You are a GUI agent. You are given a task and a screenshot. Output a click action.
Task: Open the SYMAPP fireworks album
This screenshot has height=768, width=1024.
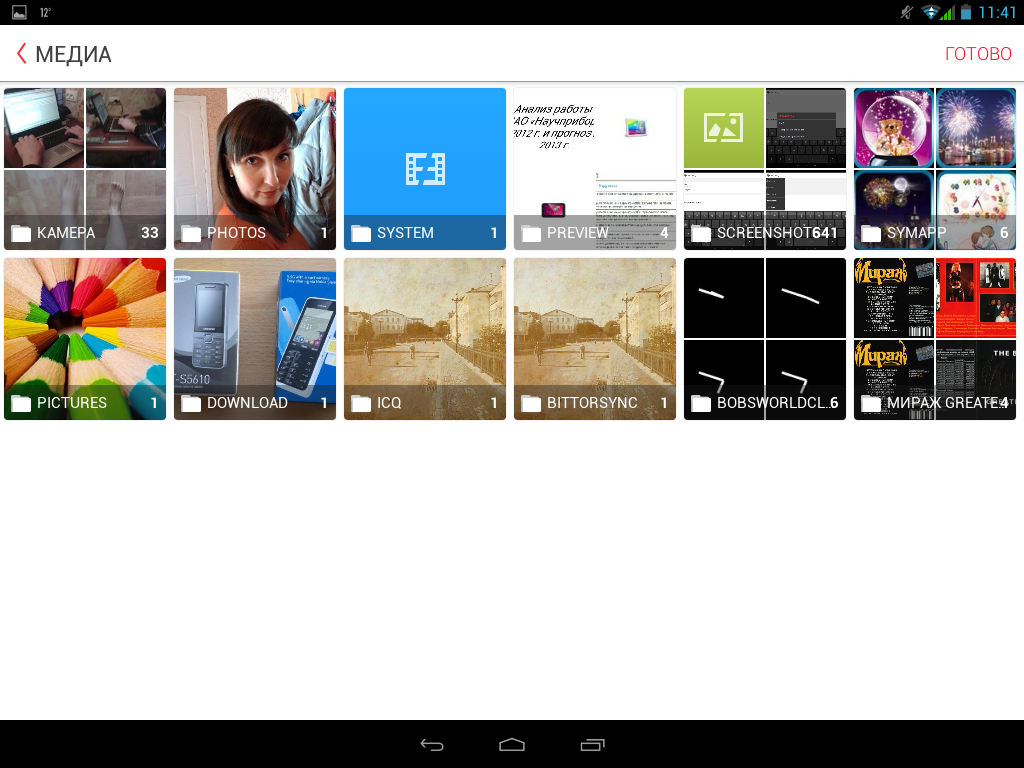tap(935, 168)
